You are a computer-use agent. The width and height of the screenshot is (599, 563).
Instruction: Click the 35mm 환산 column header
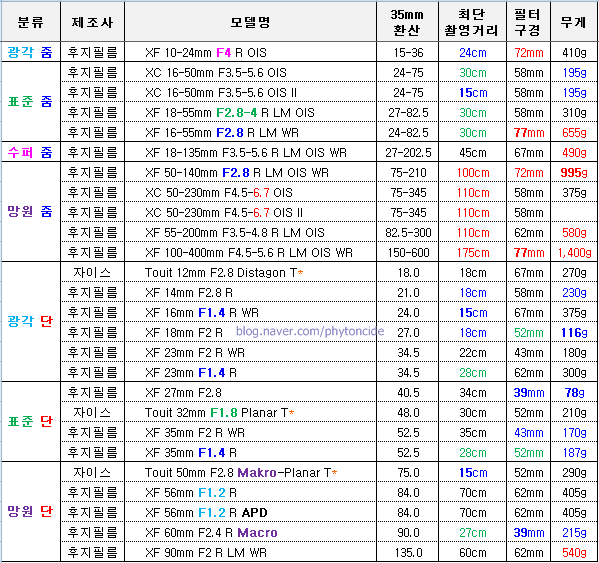[x=407, y=22]
